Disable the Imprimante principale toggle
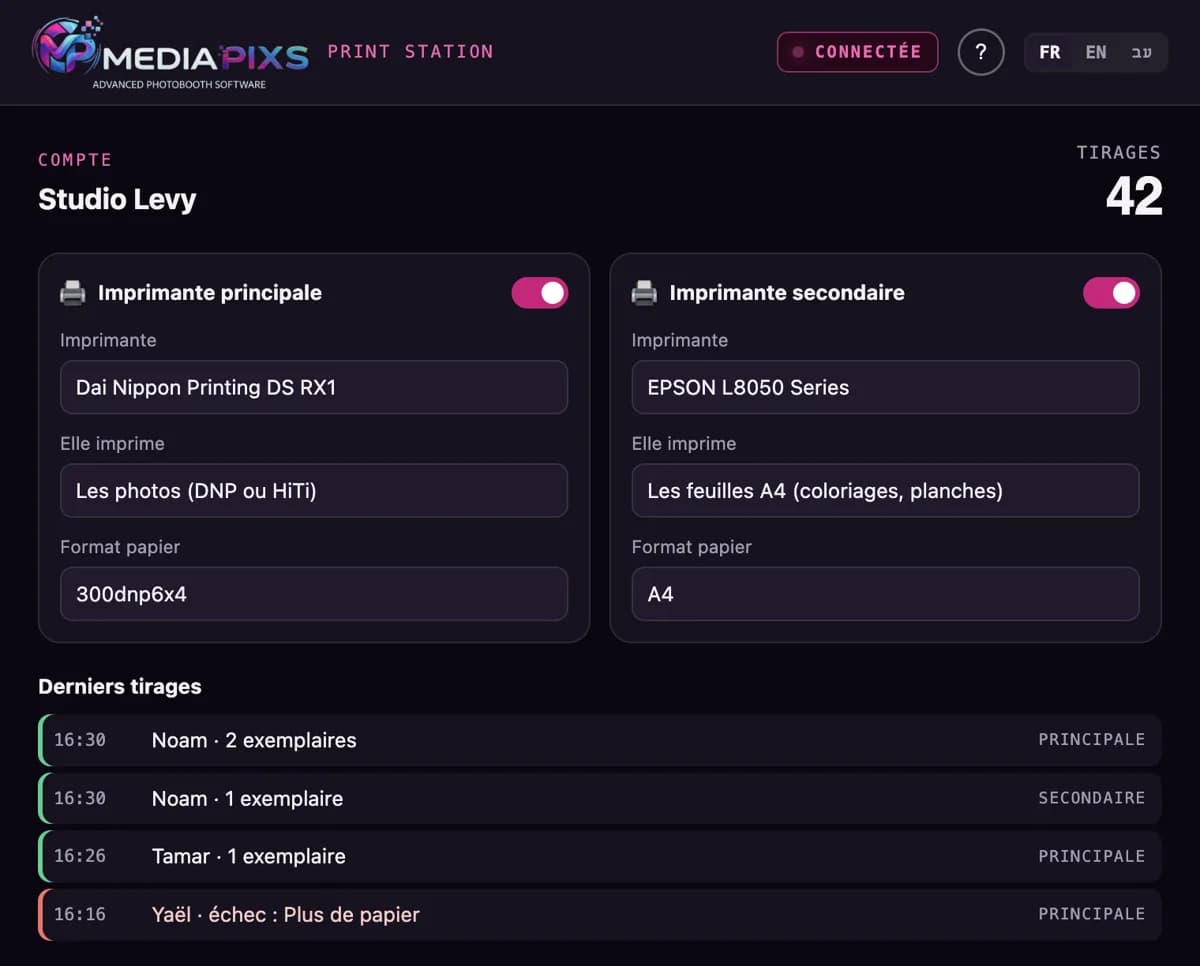The image size is (1200, 966). tap(540, 293)
